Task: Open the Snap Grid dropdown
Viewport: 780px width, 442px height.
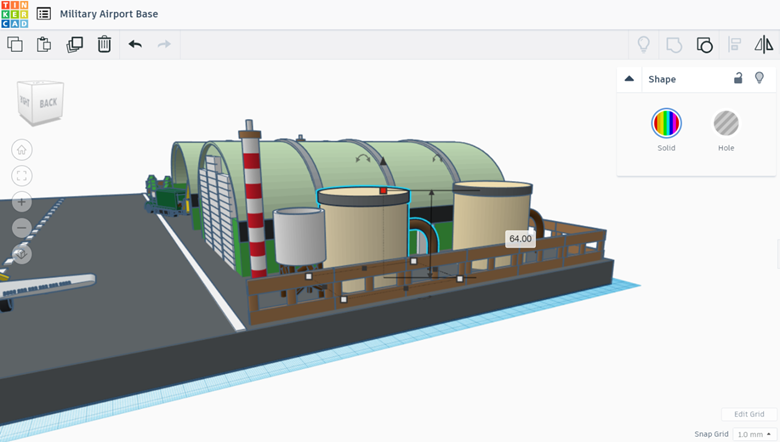Action: coord(755,434)
